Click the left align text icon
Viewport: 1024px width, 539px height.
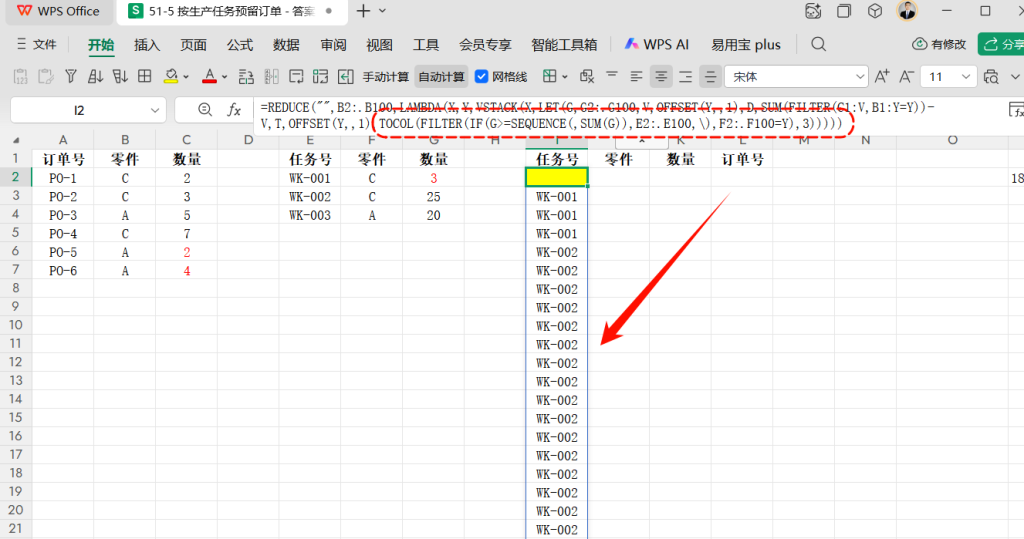coord(636,77)
